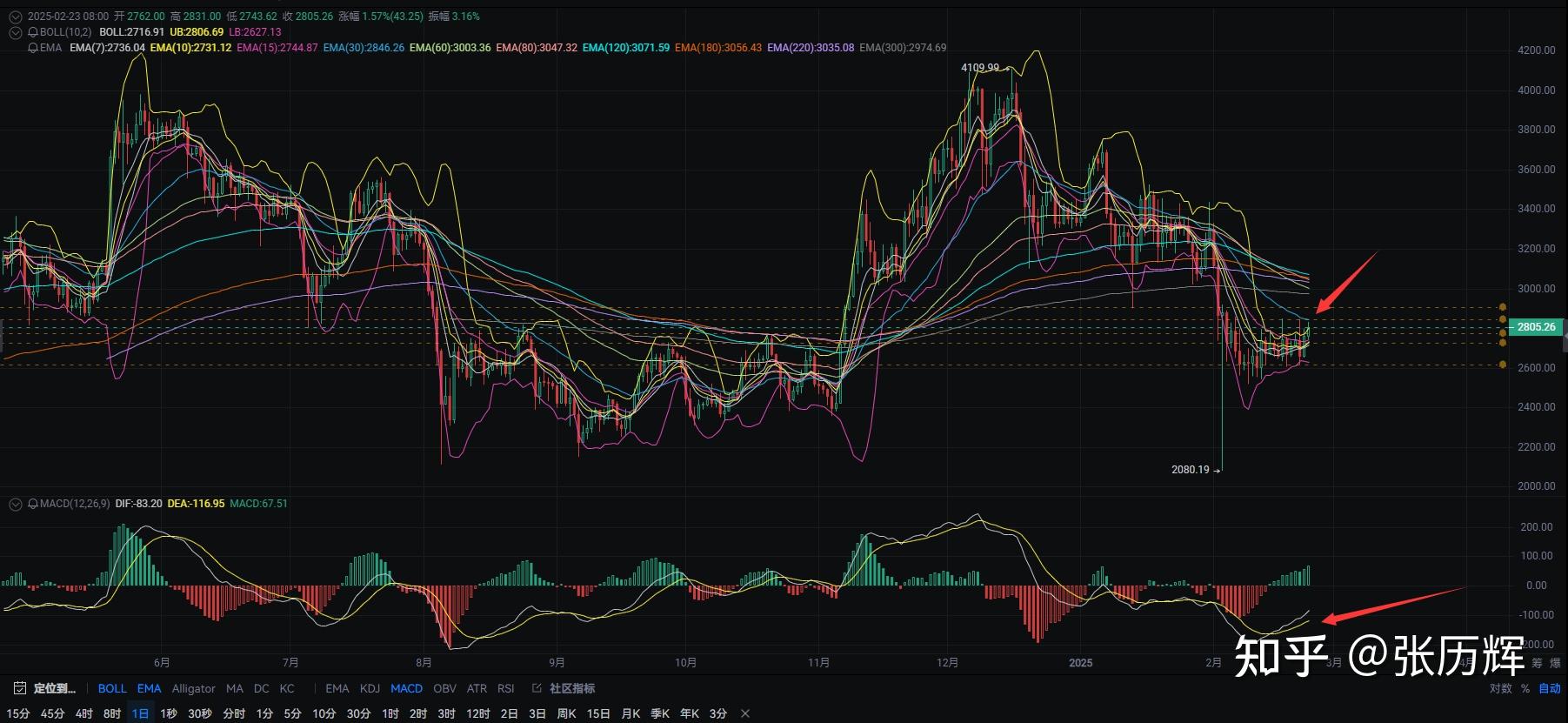Click the 筹 chip distribution icon
The width and height of the screenshot is (1568, 723).
click(1537, 663)
